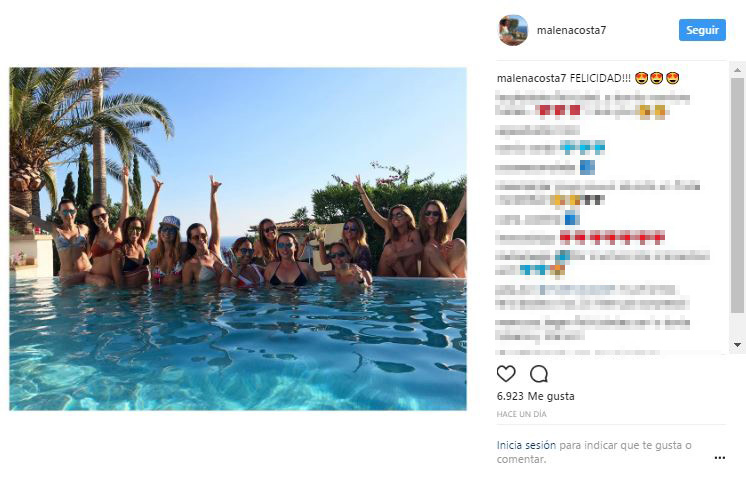The image size is (746, 479).
Task: Click the comments scrollbar down arrow
Action: 737,344
